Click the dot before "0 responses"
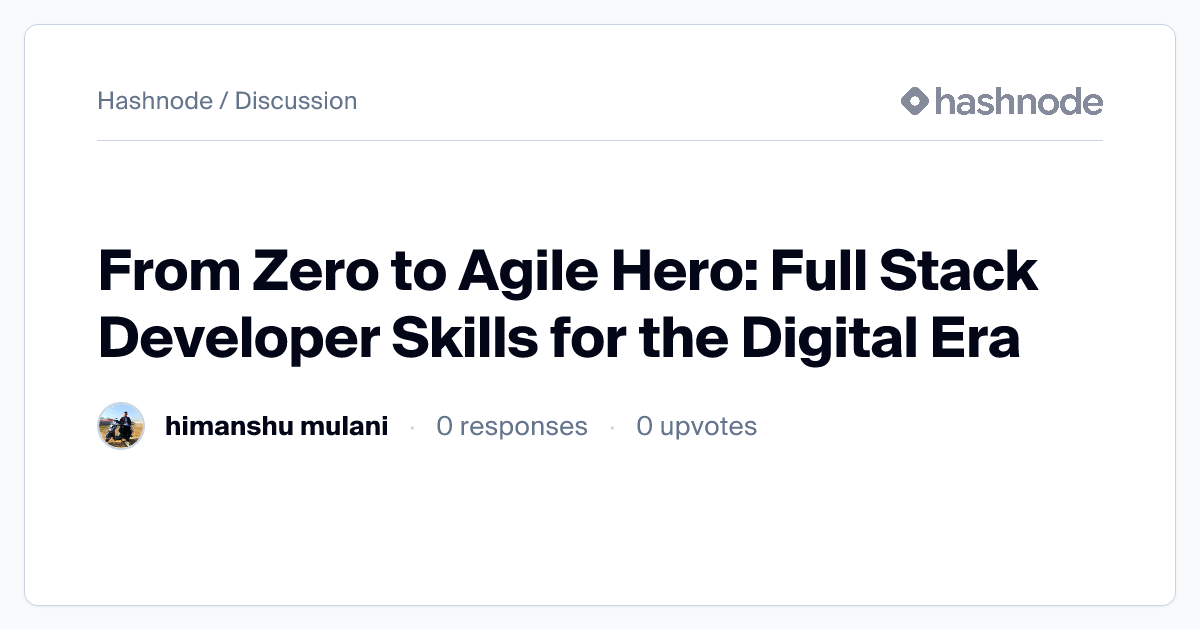This screenshot has width=1200, height=630. (412, 427)
